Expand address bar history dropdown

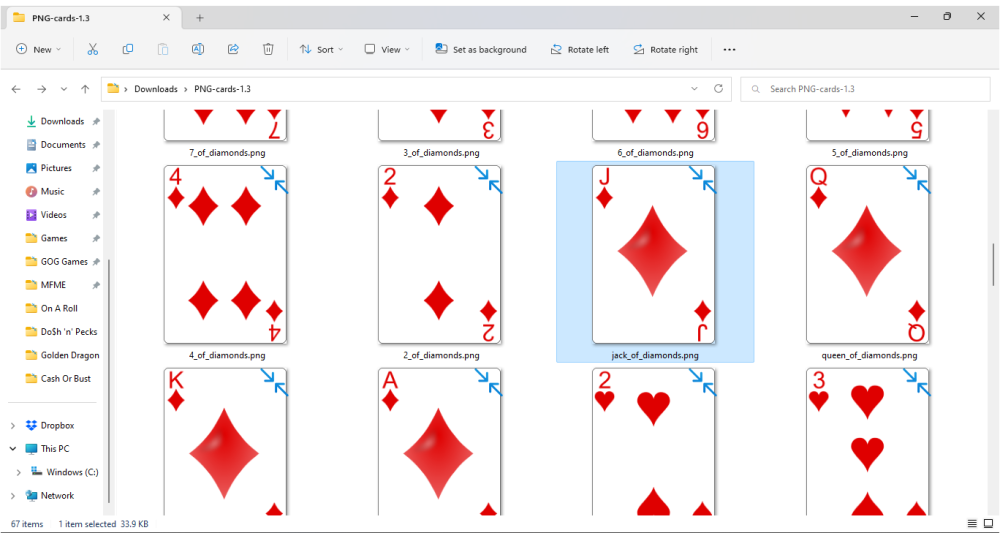(x=695, y=89)
